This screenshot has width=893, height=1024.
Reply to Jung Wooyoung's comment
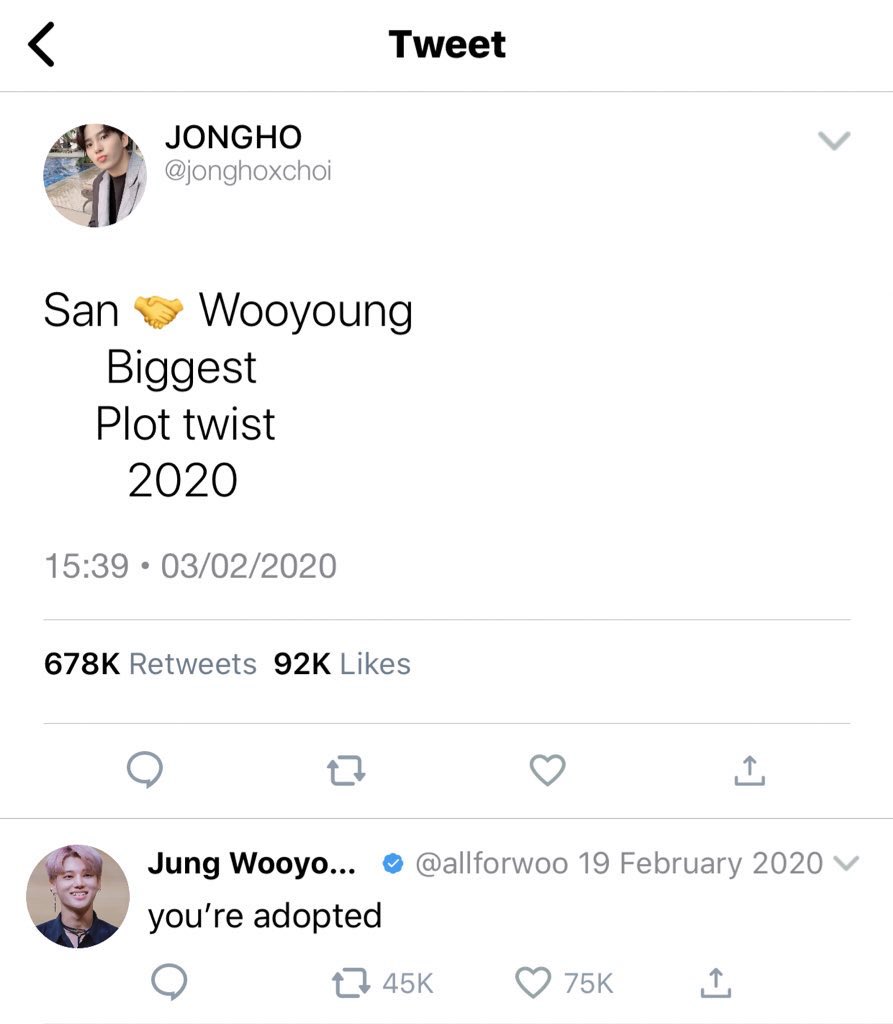coord(169,982)
